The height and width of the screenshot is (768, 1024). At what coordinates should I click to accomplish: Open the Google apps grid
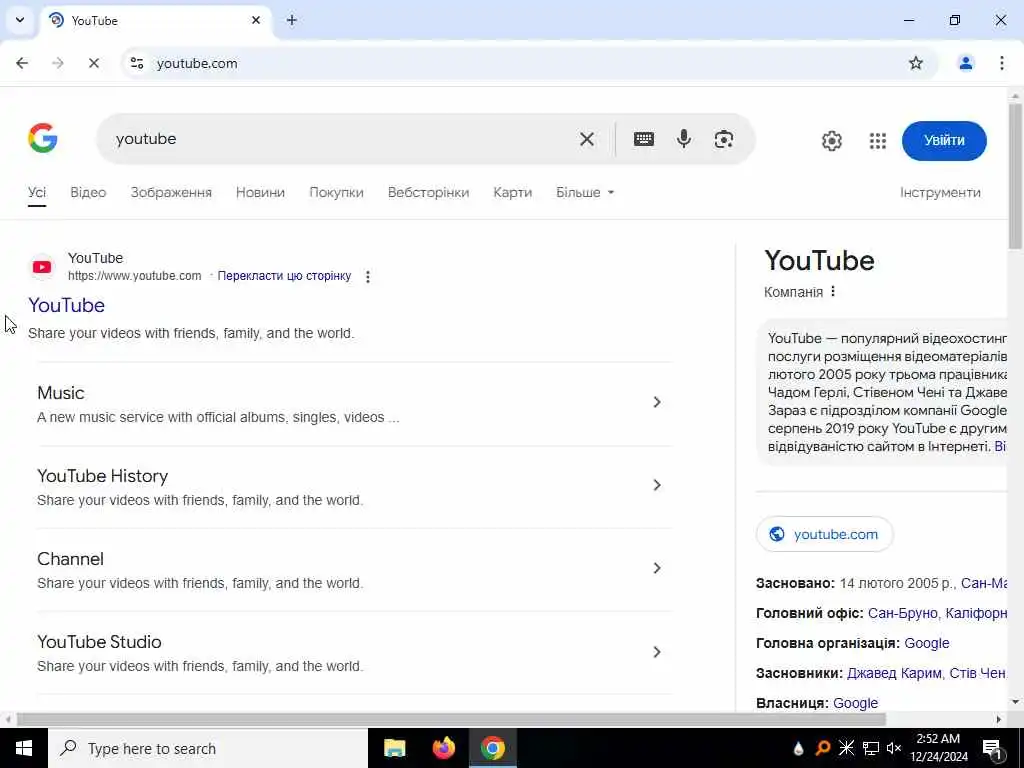(x=878, y=140)
